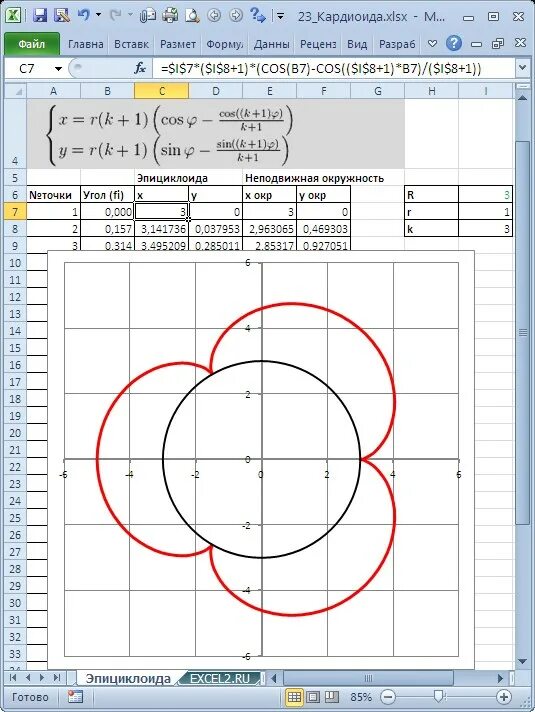Screen dimensions: 535x712
Task: Restore down the workbook window
Action: [498, 44]
